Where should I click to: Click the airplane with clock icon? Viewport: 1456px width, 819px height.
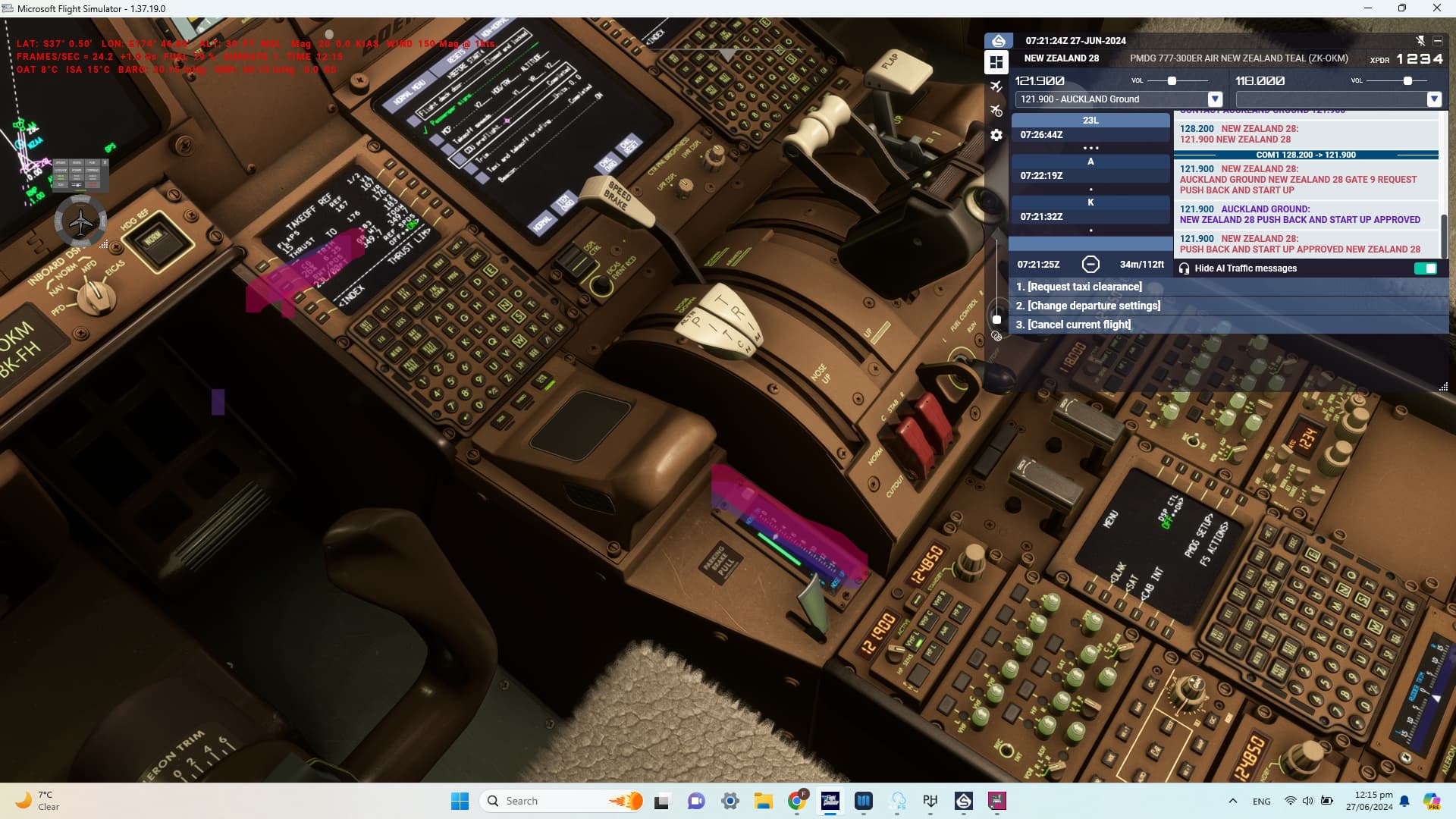[996, 111]
